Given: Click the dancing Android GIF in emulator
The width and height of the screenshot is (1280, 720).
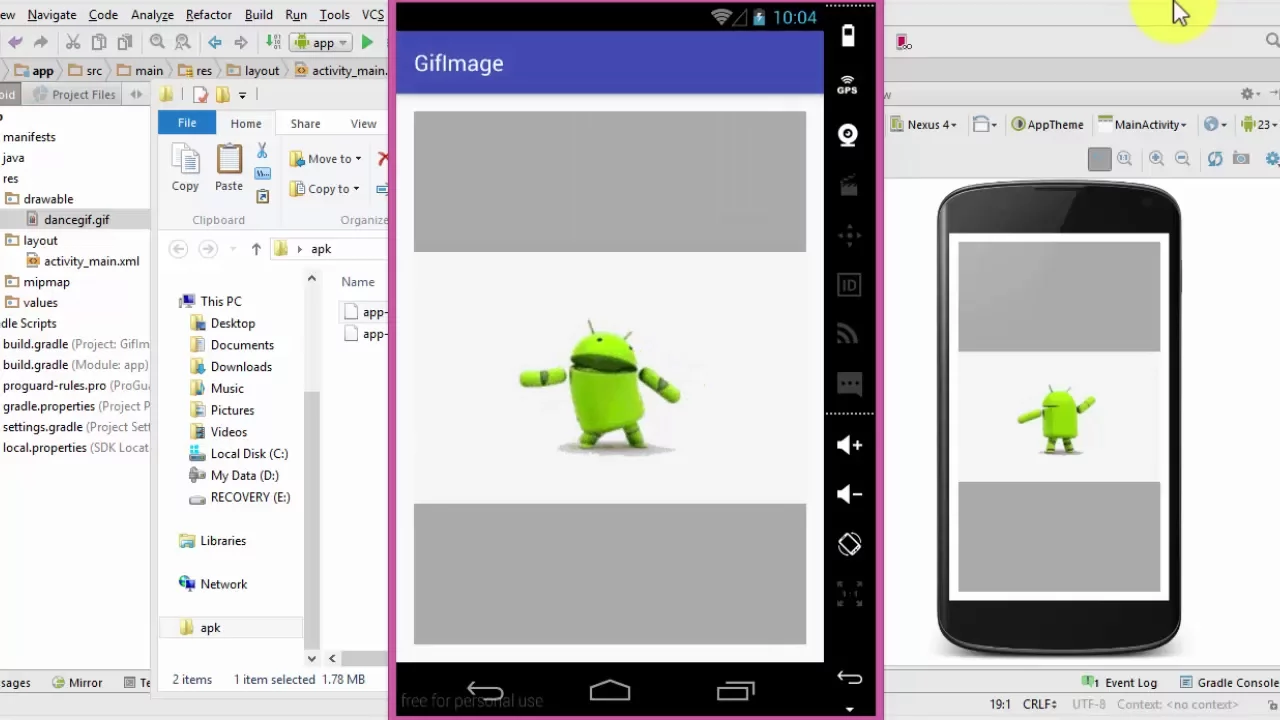Looking at the screenshot, I should [x=600, y=388].
